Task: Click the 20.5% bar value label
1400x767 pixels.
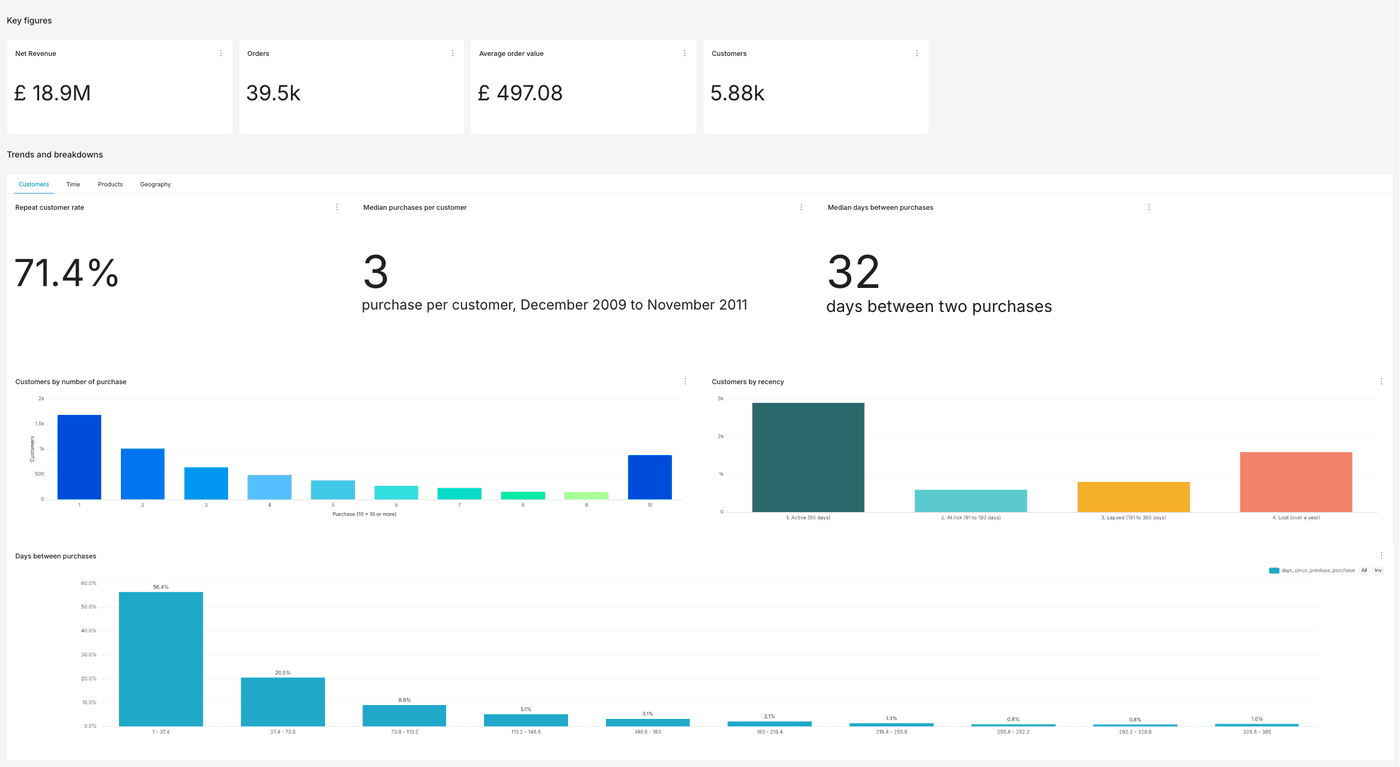Action: pyautogui.click(x=283, y=673)
